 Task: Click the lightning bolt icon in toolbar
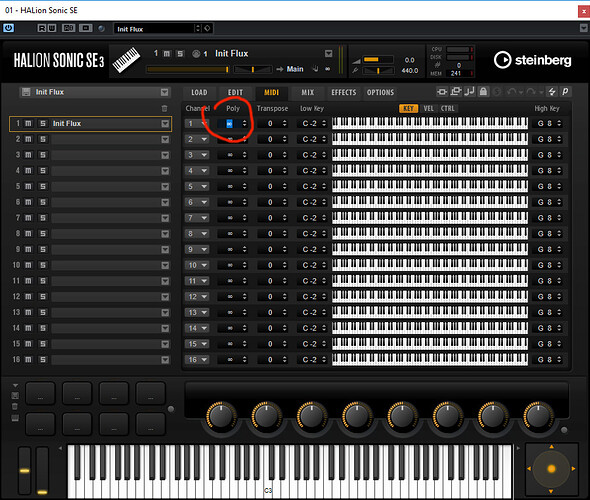[x=552, y=91]
